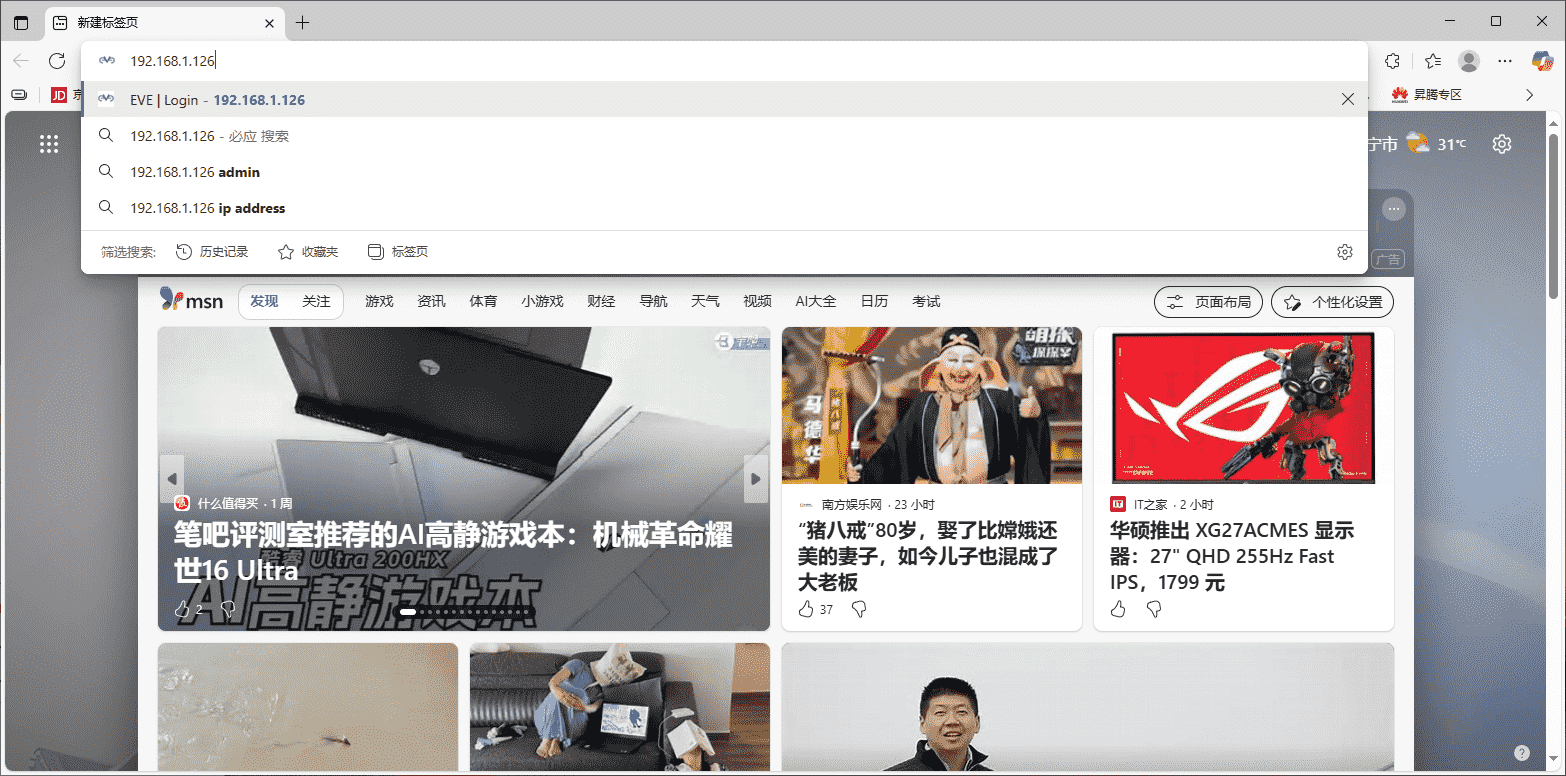Click the help question mark icon
This screenshot has height=776, width=1566.
tap(1521, 753)
